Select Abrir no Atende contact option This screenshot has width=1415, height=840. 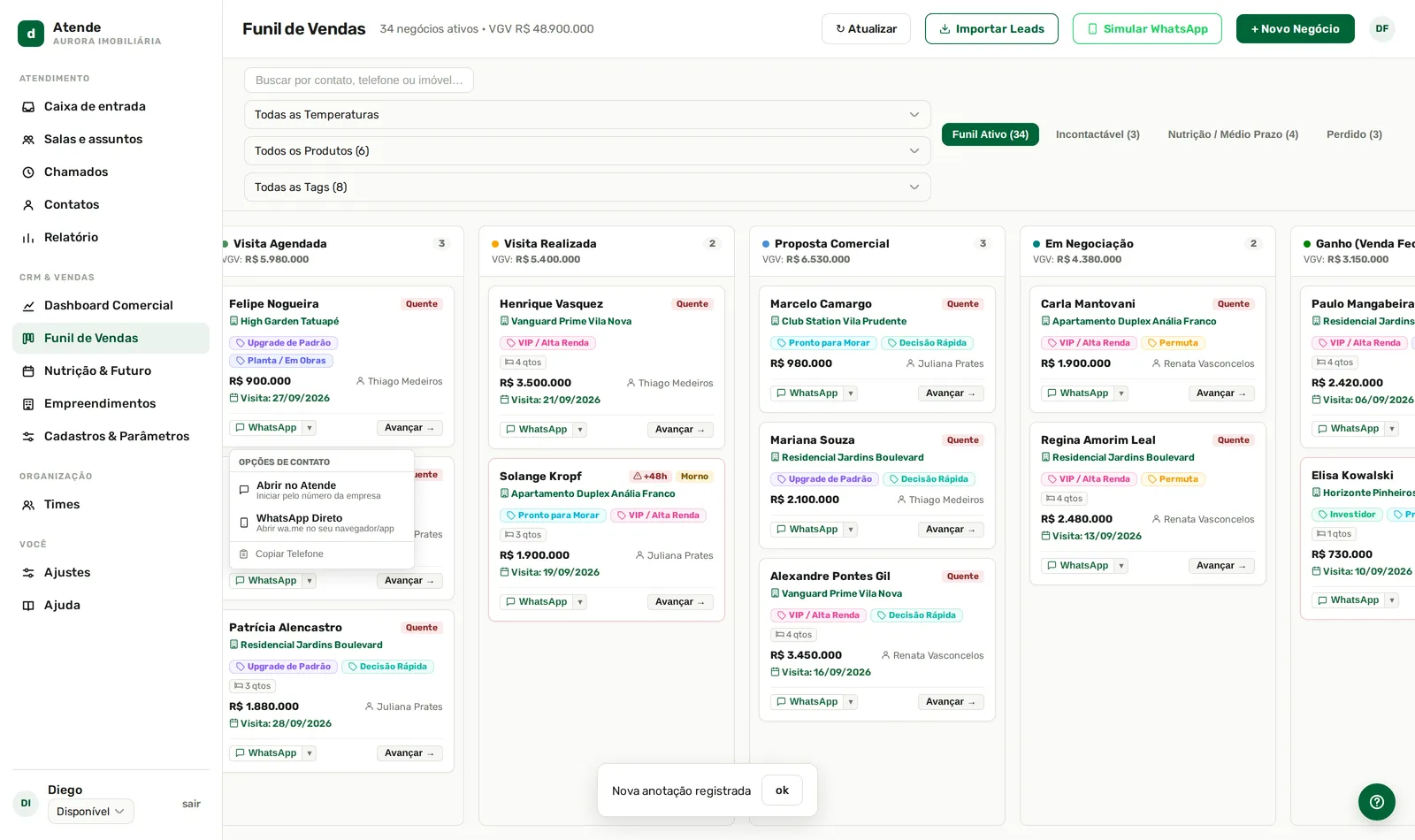[x=322, y=490]
